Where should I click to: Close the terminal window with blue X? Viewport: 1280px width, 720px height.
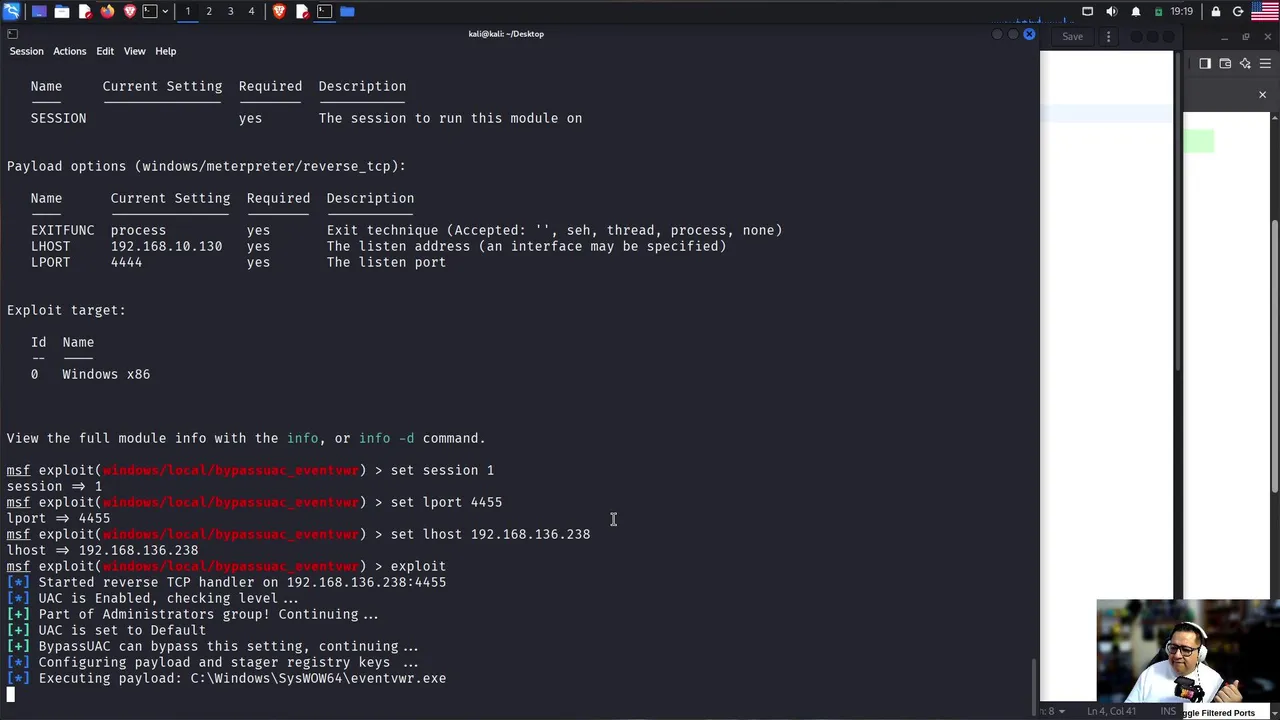(1029, 34)
